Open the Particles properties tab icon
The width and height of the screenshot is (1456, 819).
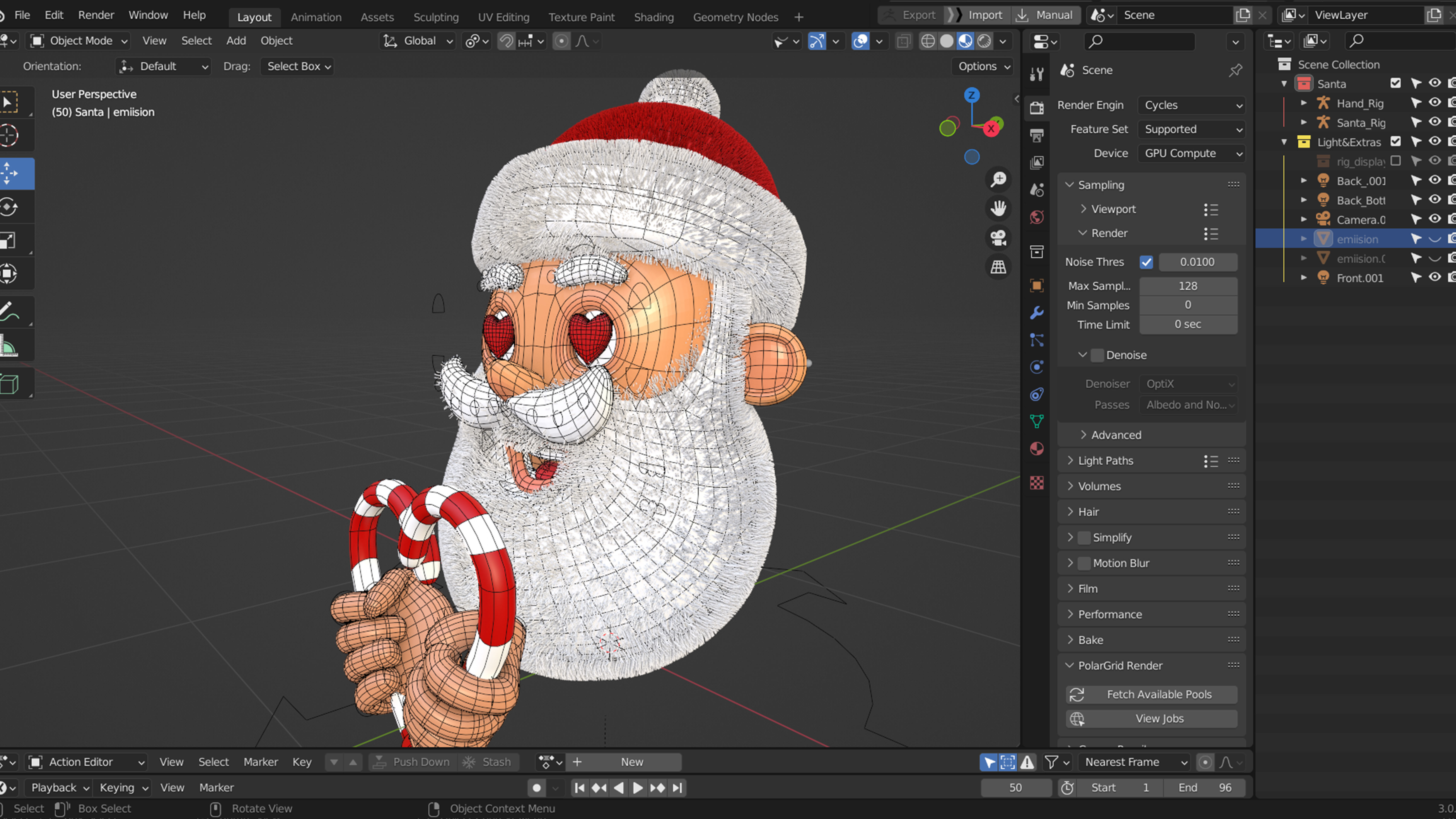point(1037,340)
